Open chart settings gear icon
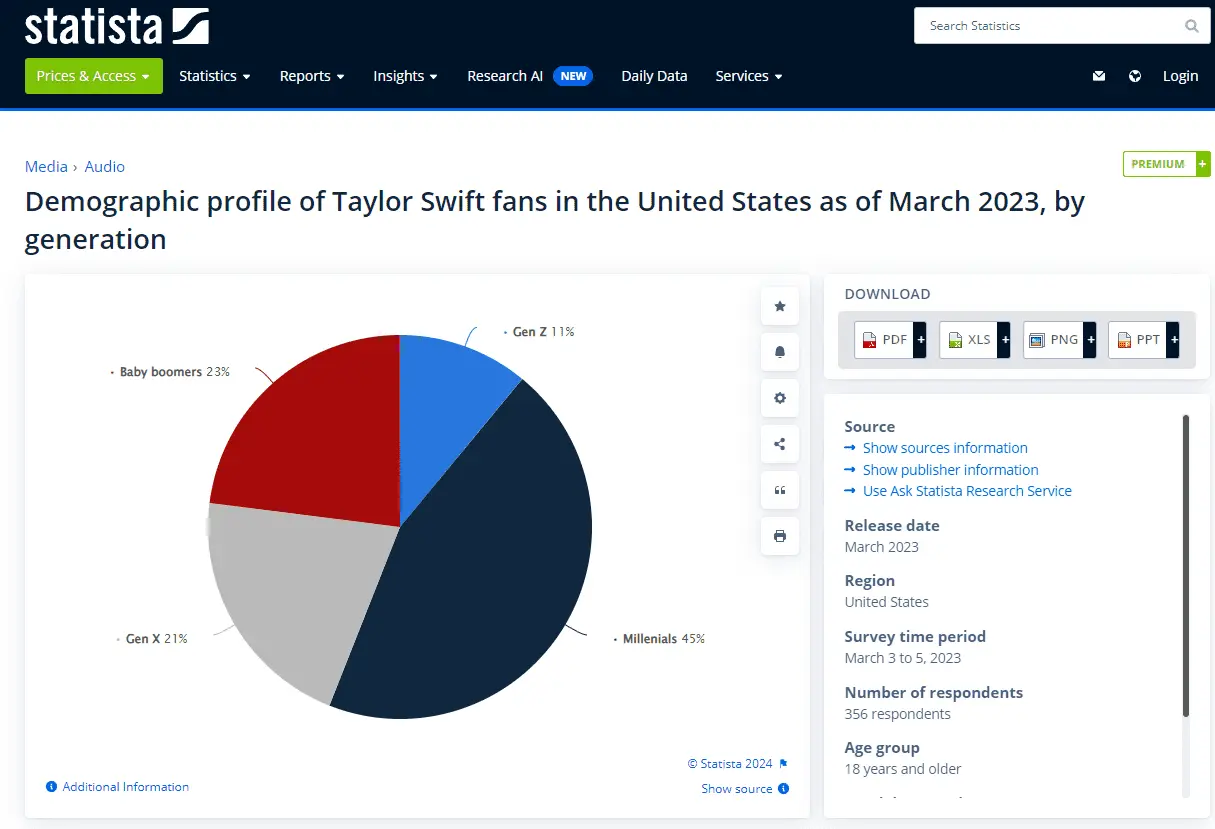Screen dimensions: 1215x829 tap(780, 398)
